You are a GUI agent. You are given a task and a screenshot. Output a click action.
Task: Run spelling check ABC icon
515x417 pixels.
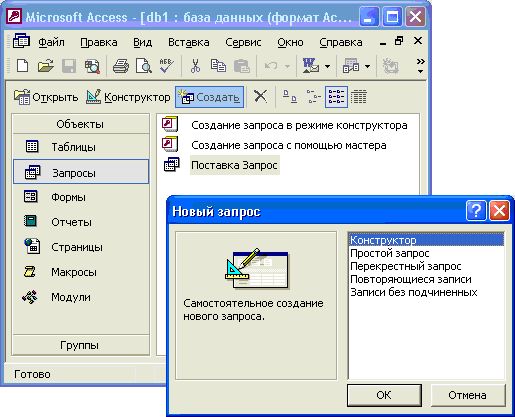[167, 66]
